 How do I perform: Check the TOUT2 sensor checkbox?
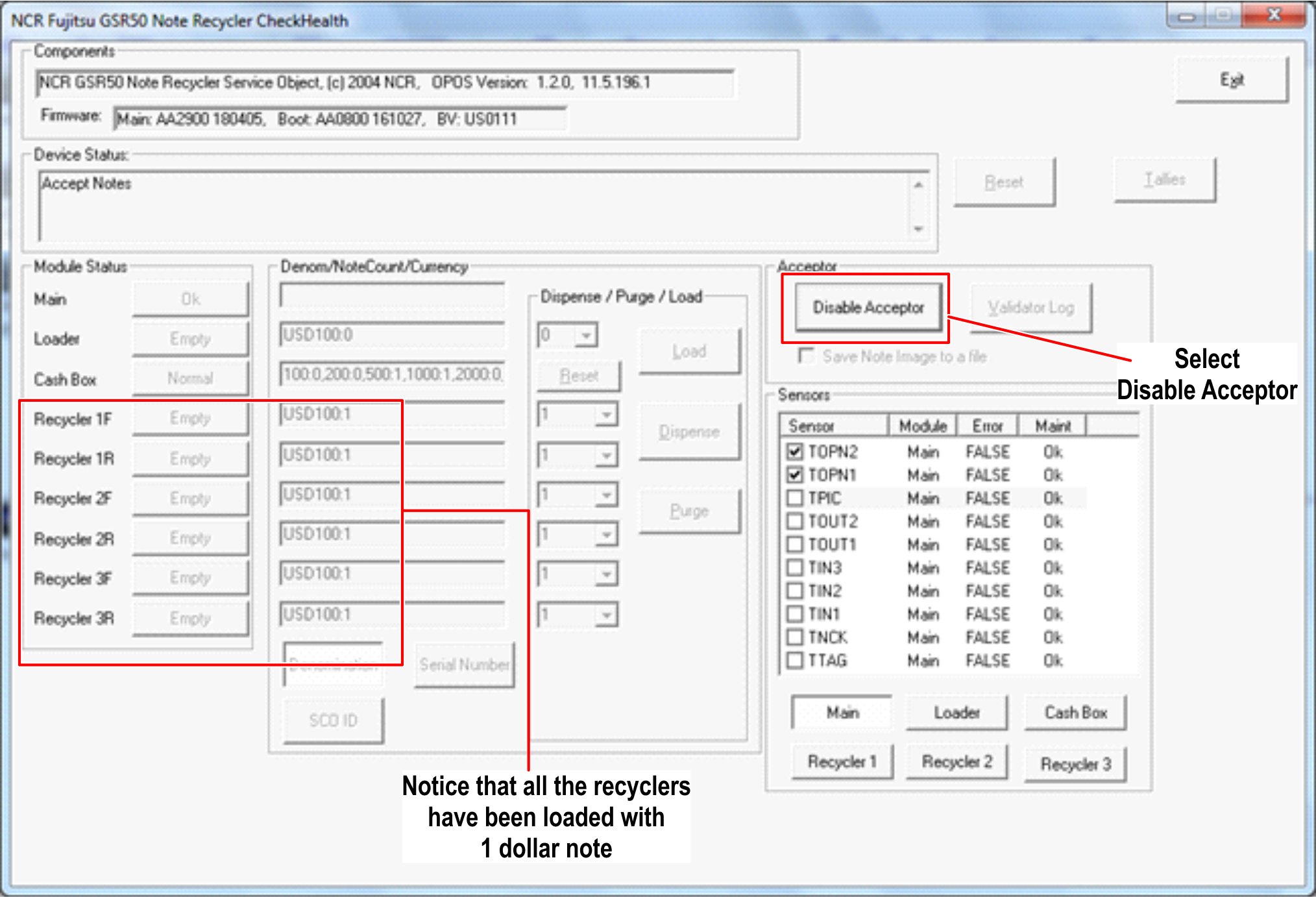pyautogui.click(x=794, y=521)
